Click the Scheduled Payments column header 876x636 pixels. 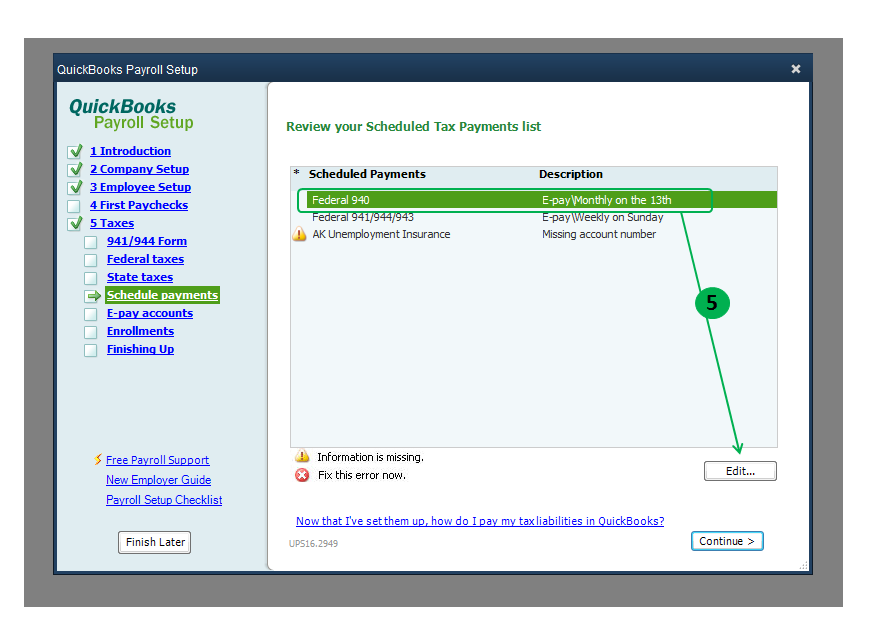click(367, 174)
